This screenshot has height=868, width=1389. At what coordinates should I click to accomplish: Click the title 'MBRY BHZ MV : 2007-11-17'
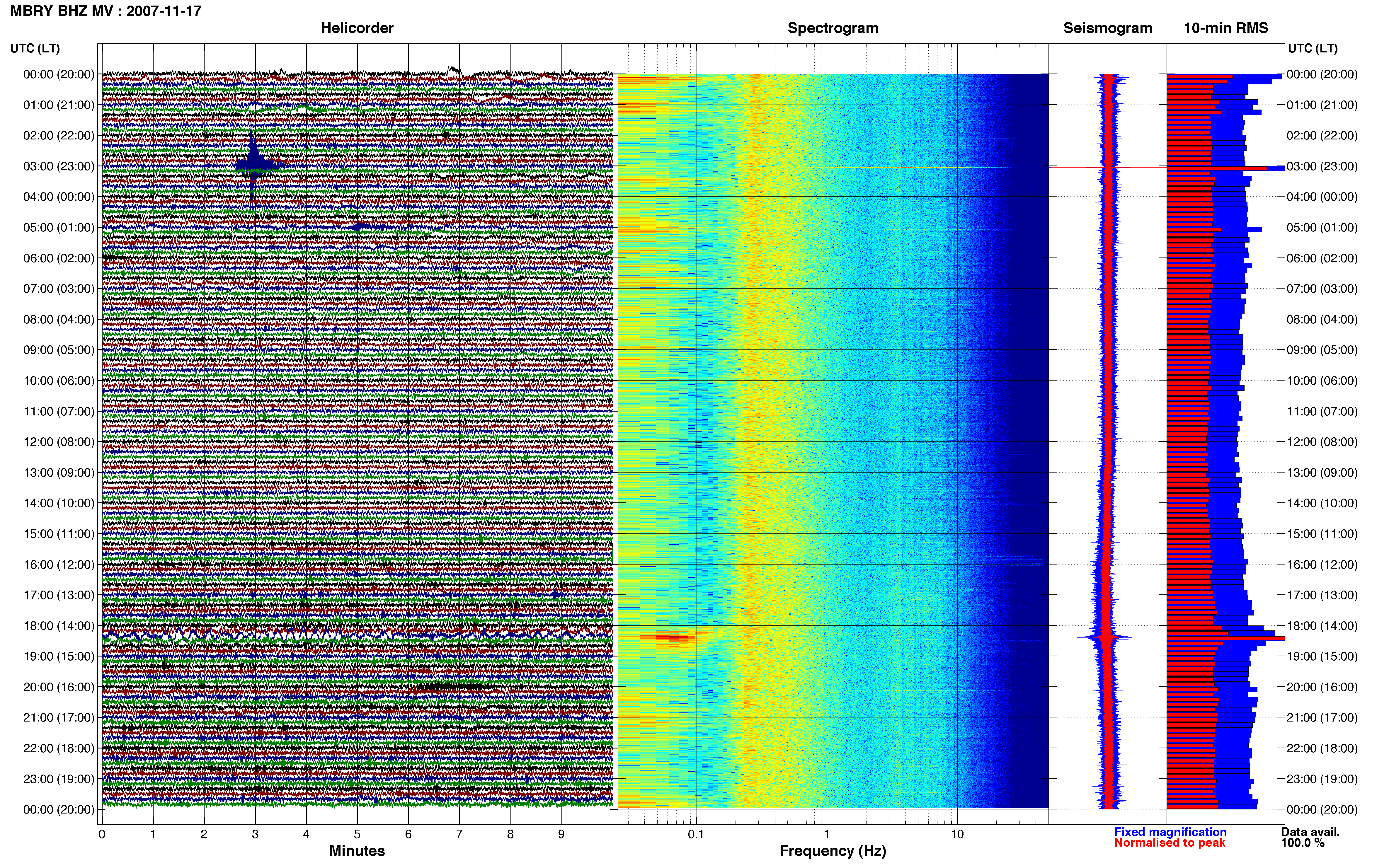pyautogui.click(x=106, y=11)
